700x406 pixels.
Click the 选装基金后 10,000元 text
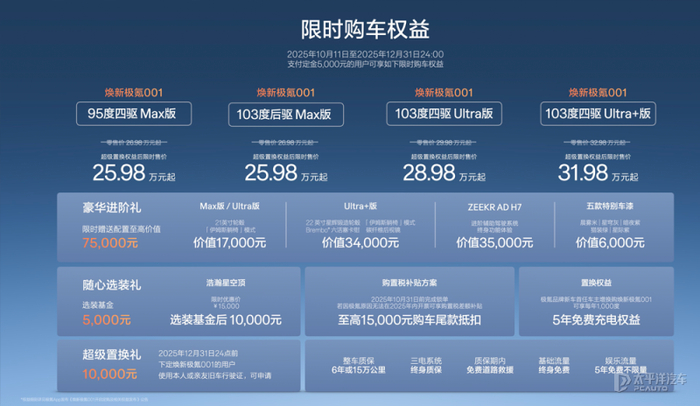tap(226, 320)
